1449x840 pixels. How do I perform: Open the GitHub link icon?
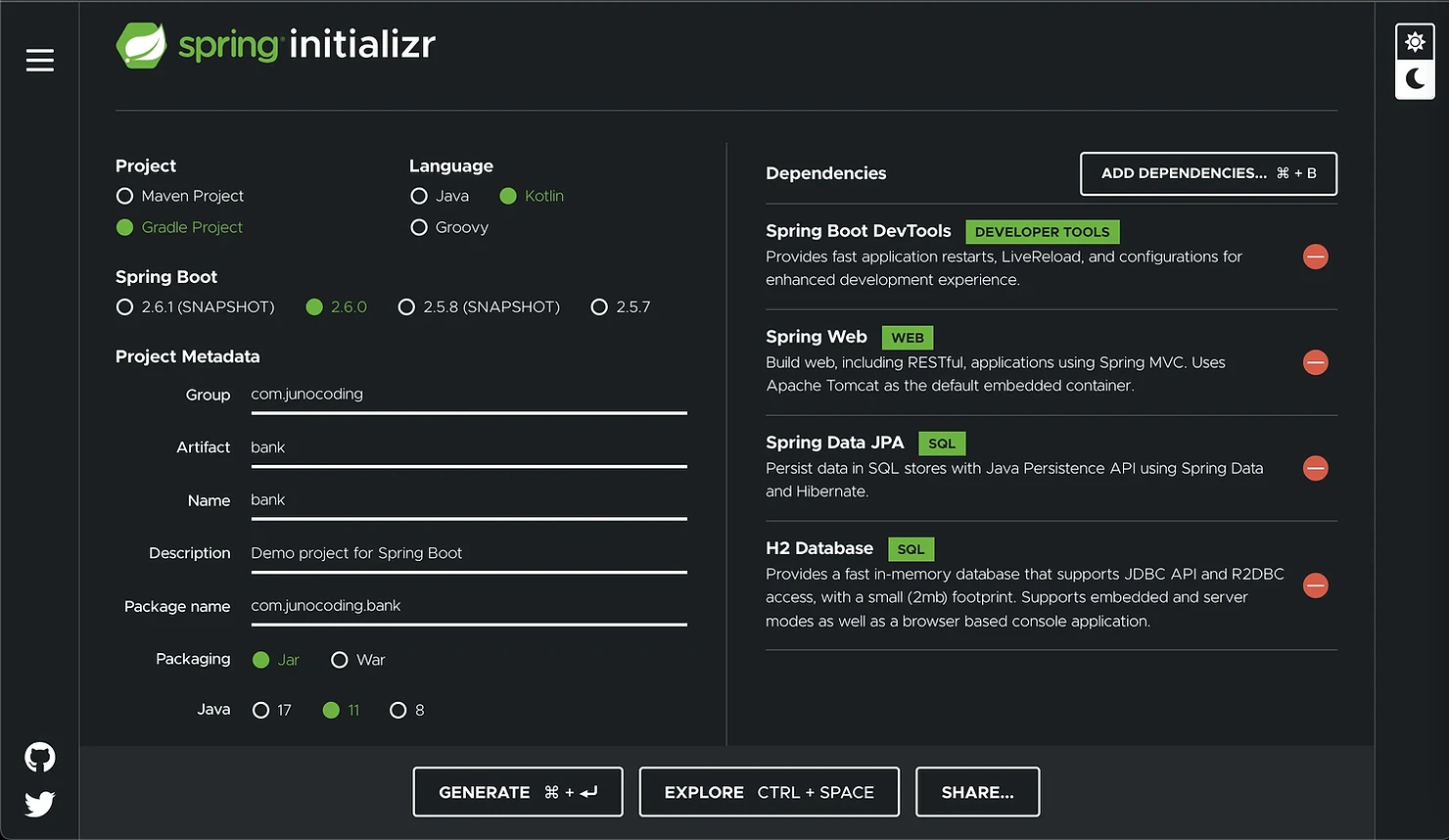click(40, 757)
